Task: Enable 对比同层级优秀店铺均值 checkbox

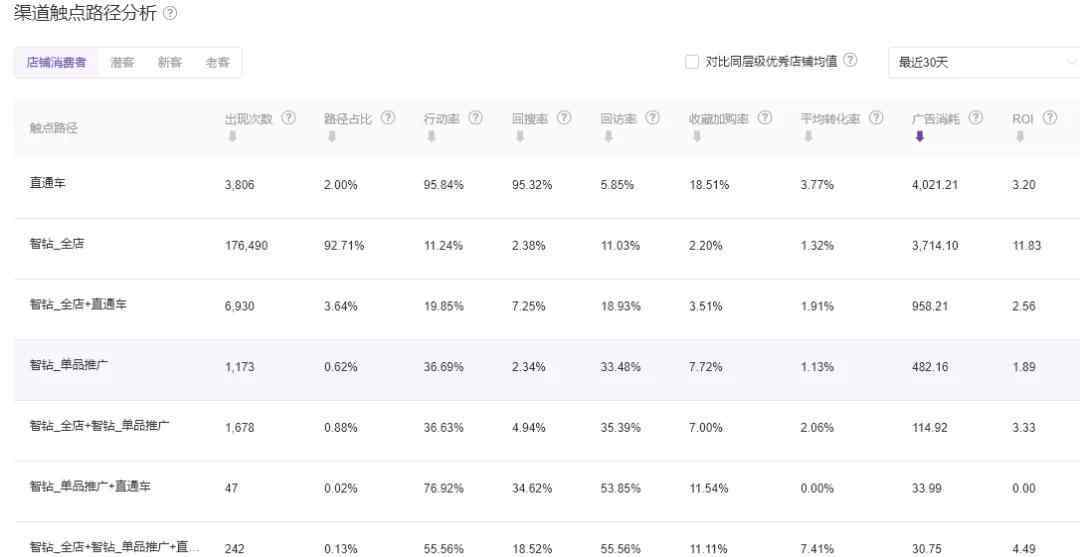Action: (x=692, y=62)
